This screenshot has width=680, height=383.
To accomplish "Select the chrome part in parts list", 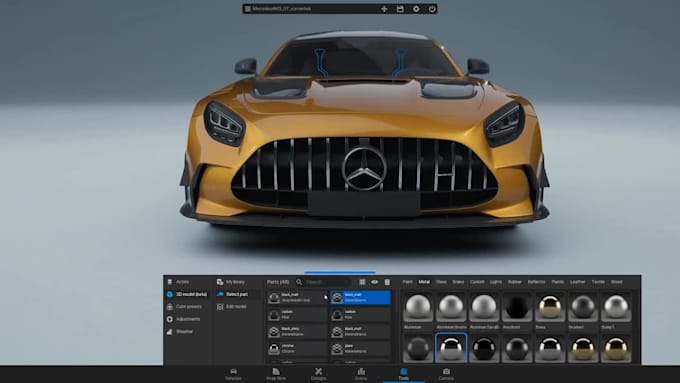I will [297, 348].
